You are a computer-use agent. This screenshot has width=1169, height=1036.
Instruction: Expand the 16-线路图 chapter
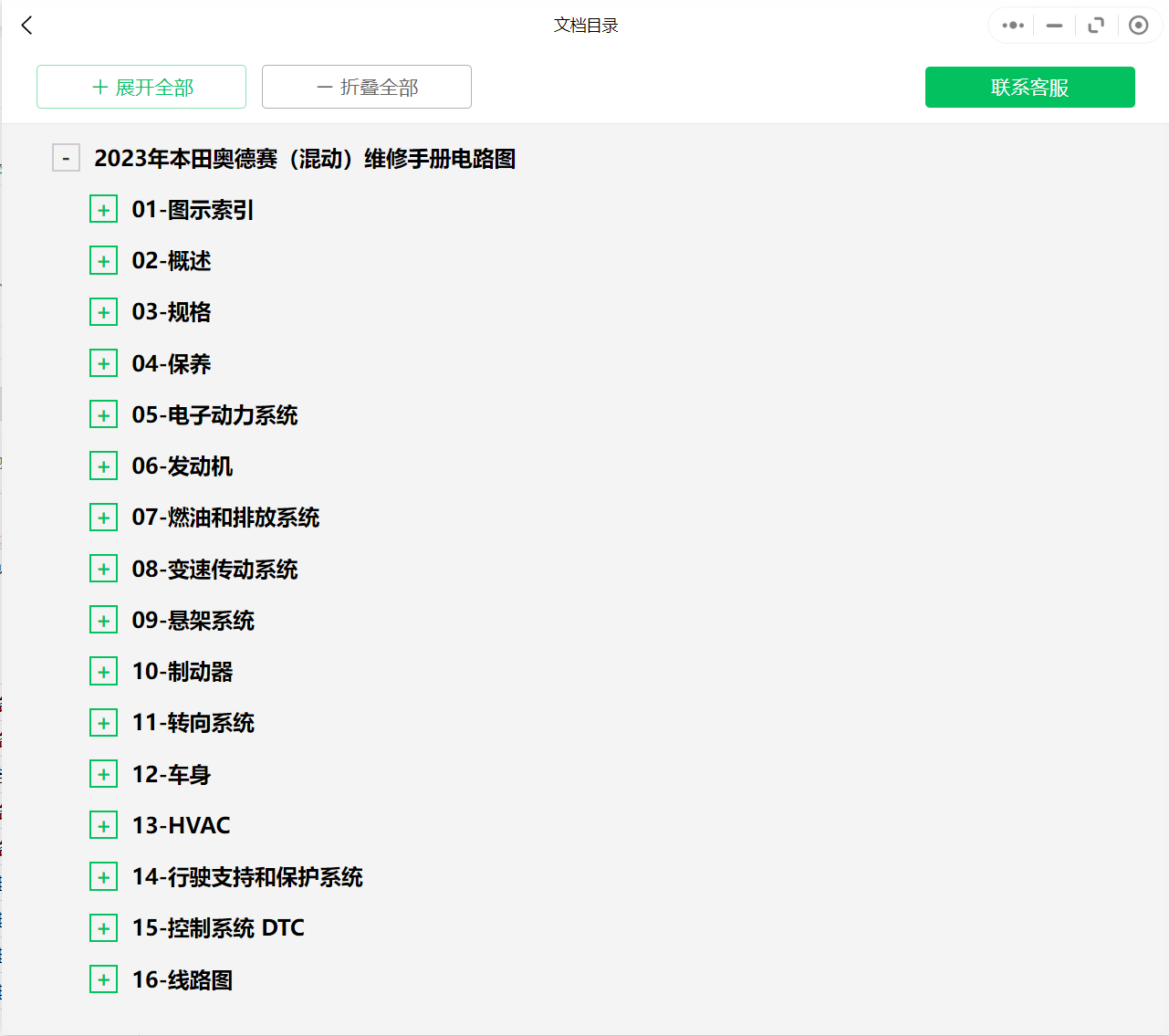pos(104,978)
